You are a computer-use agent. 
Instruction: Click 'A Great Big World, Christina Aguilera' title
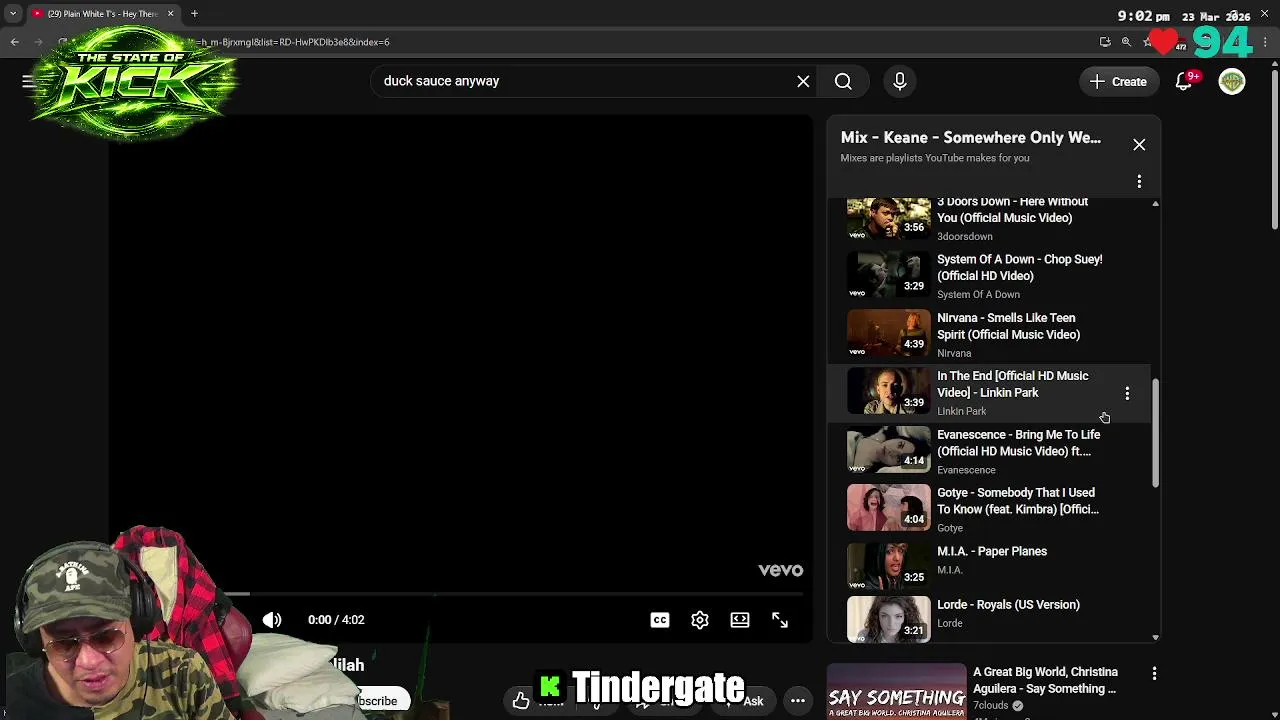[x=1045, y=680]
